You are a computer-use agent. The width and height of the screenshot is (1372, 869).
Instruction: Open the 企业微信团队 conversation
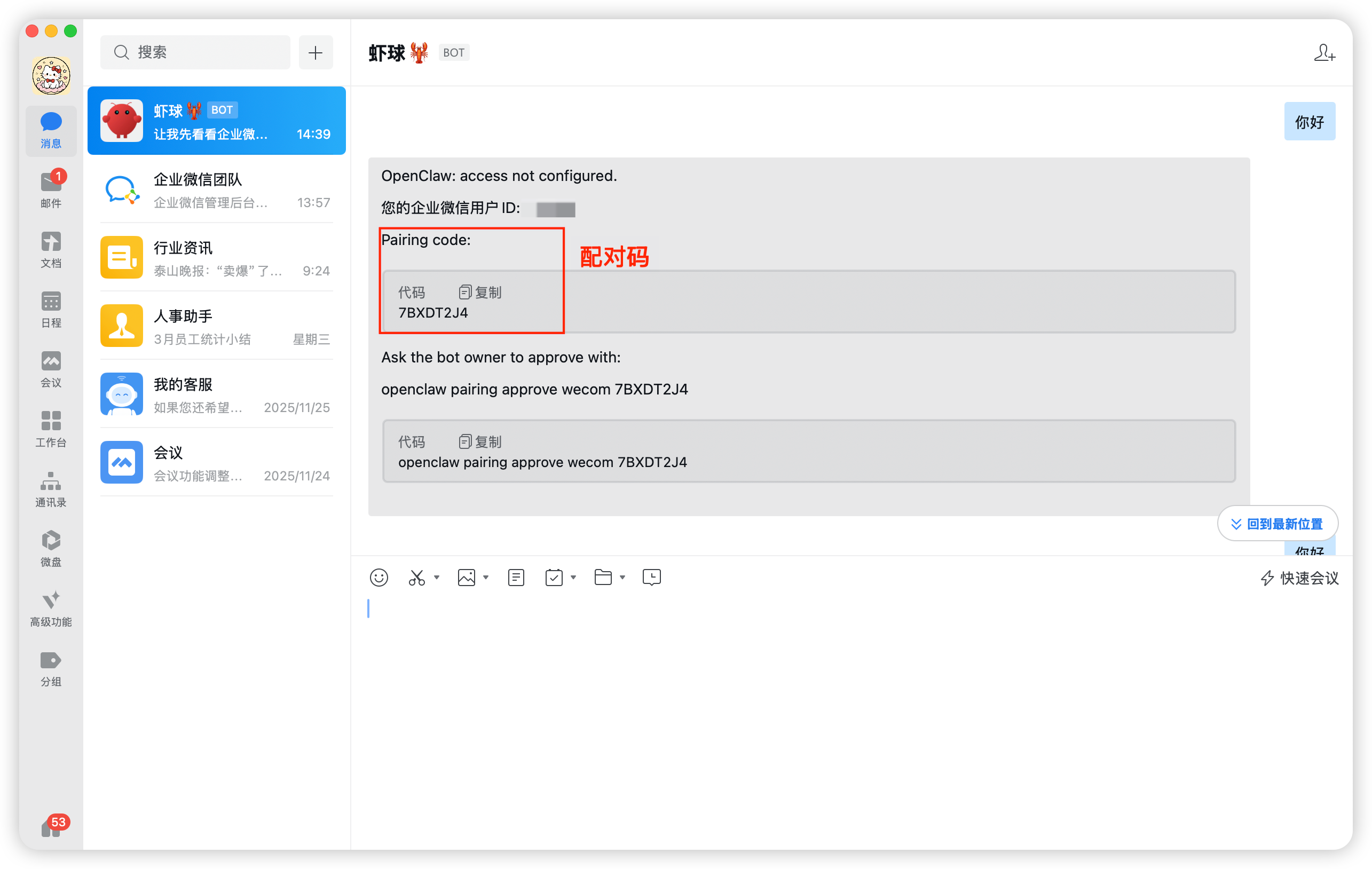point(217,191)
